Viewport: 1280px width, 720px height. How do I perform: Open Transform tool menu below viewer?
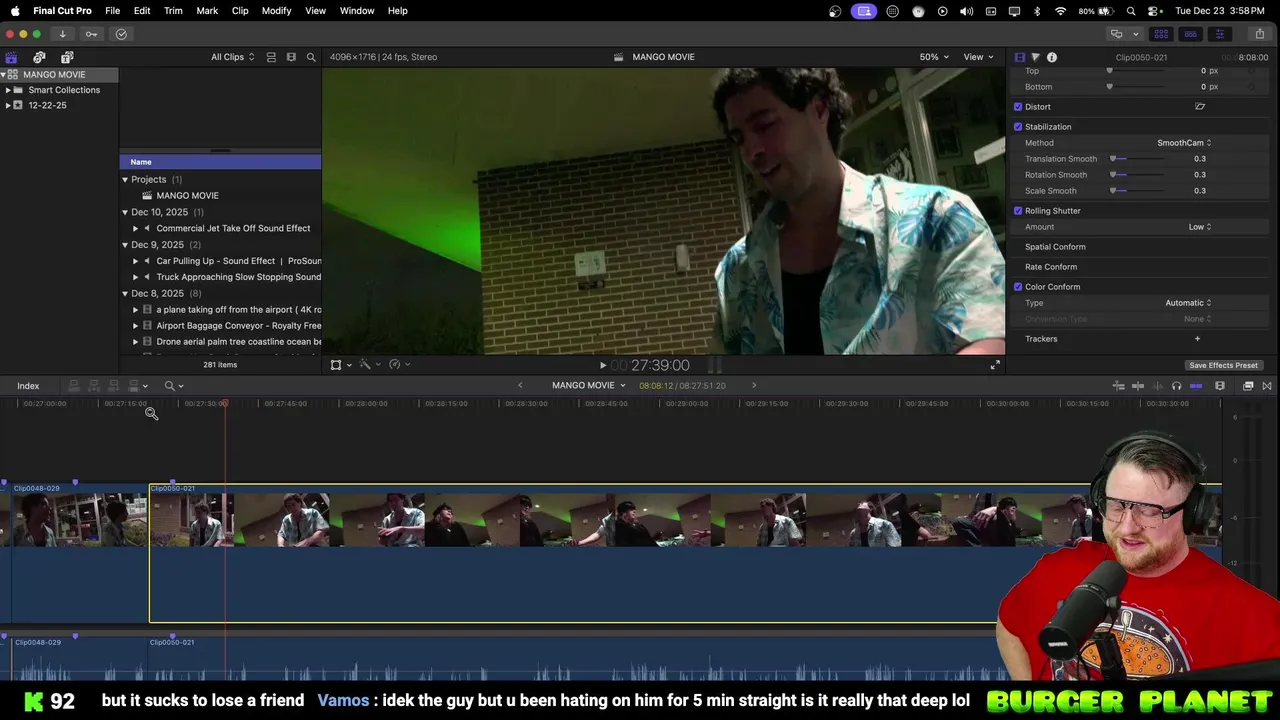point(340,365)
